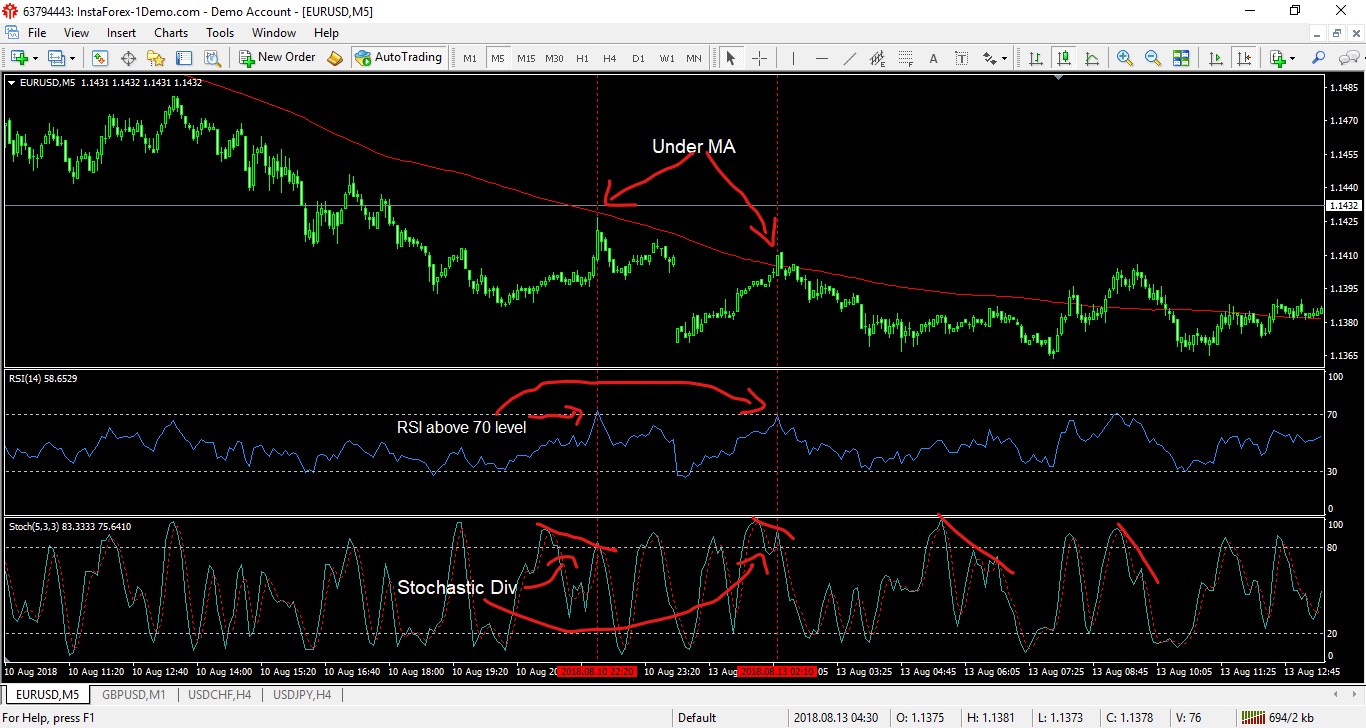Click the New Order button
Viewport: 1366px width, 728px height.
click(x=277, y=58)
